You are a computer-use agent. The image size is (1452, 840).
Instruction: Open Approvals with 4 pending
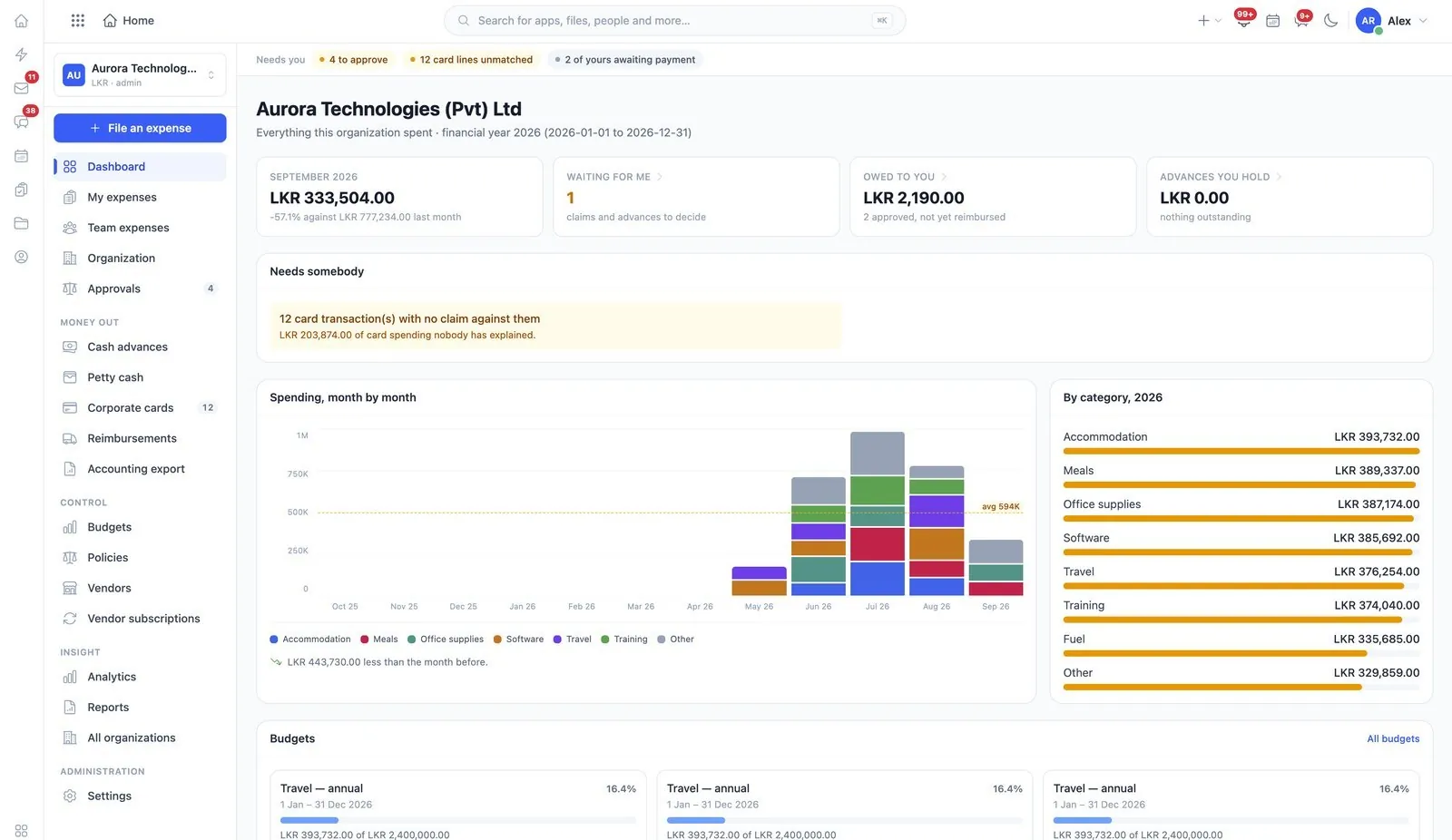(x=140, y=288)
